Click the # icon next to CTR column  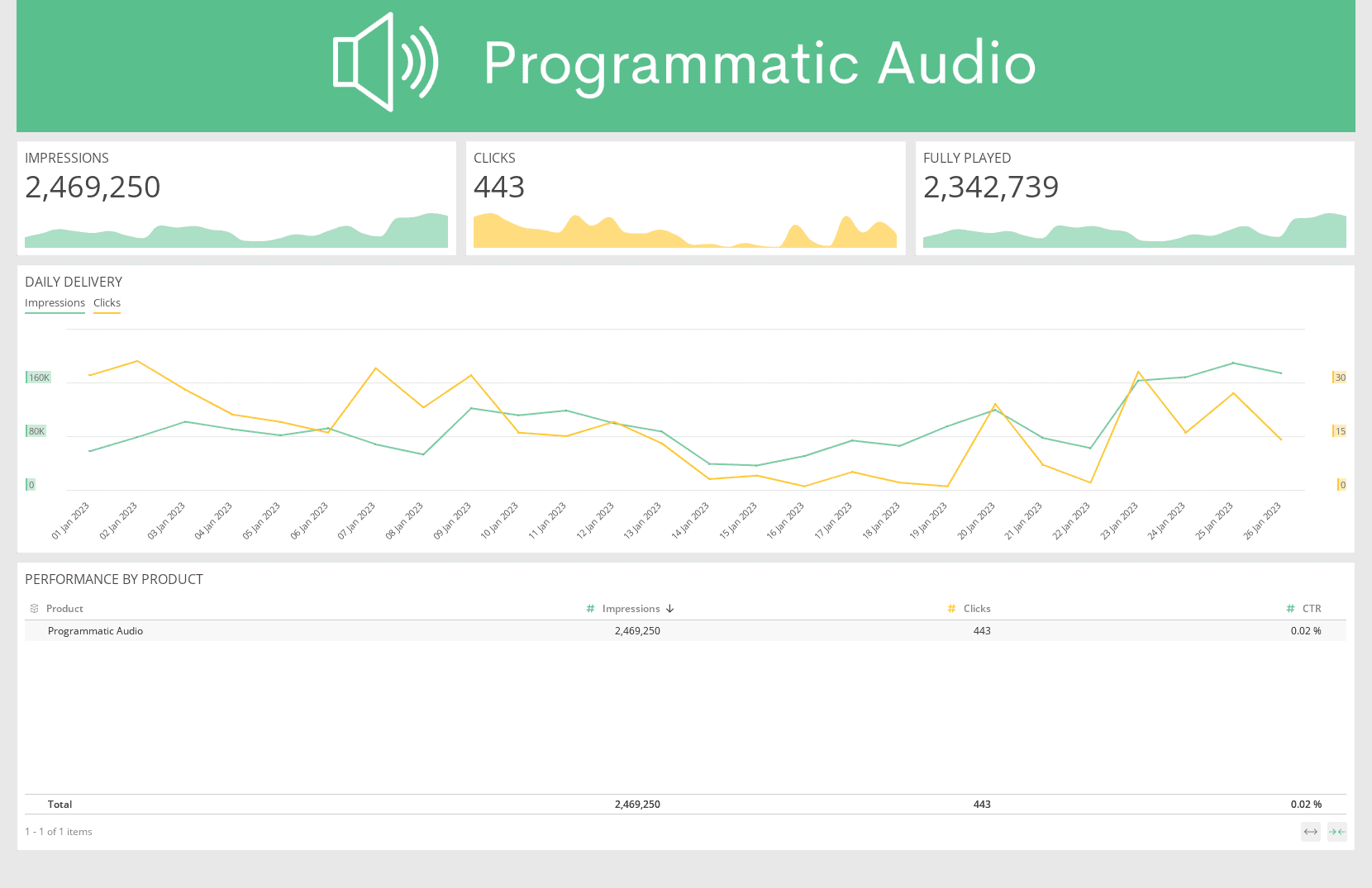tap(1290, 608)
